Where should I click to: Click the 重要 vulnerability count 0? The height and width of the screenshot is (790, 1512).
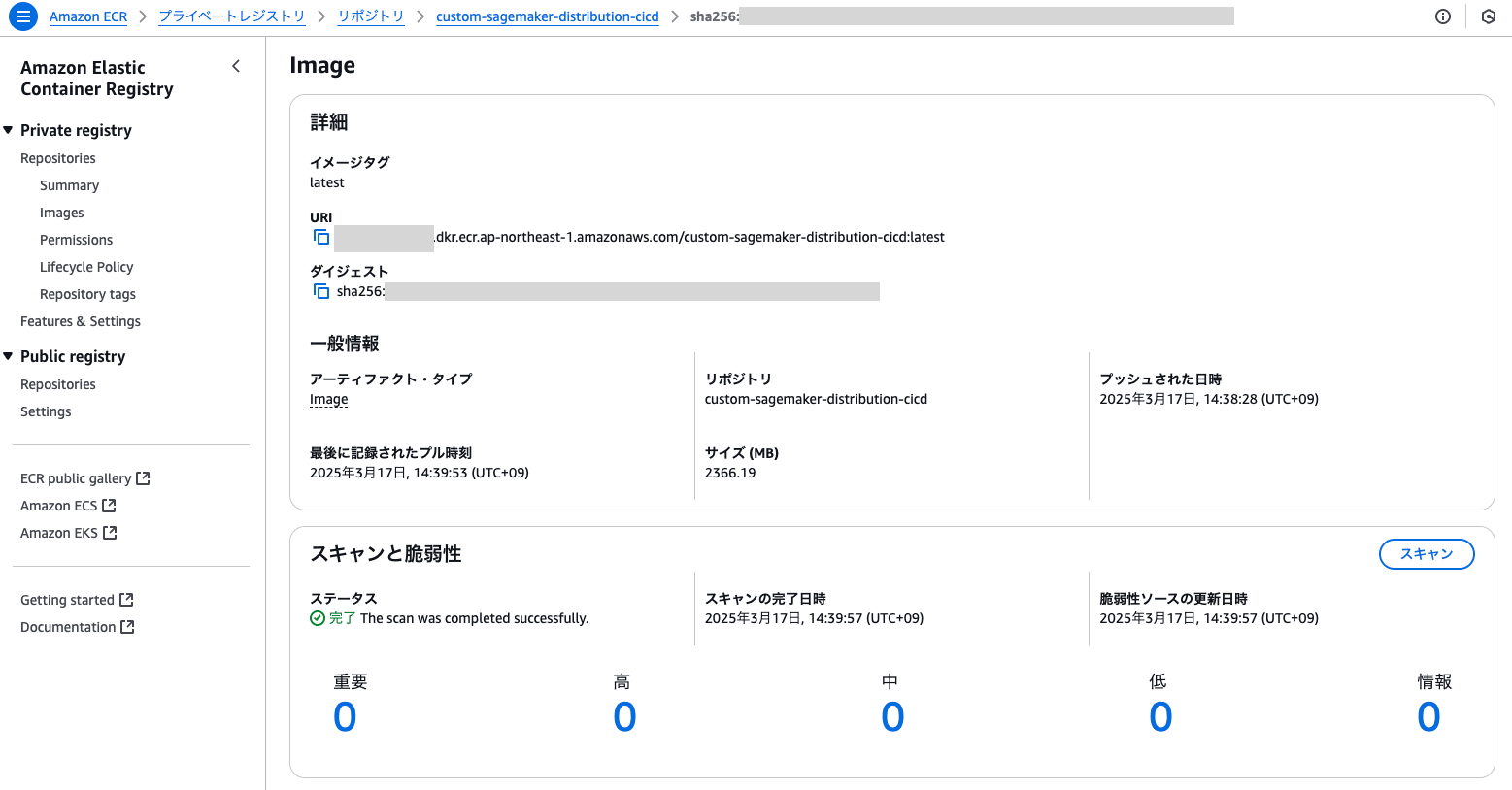[345, 717]
